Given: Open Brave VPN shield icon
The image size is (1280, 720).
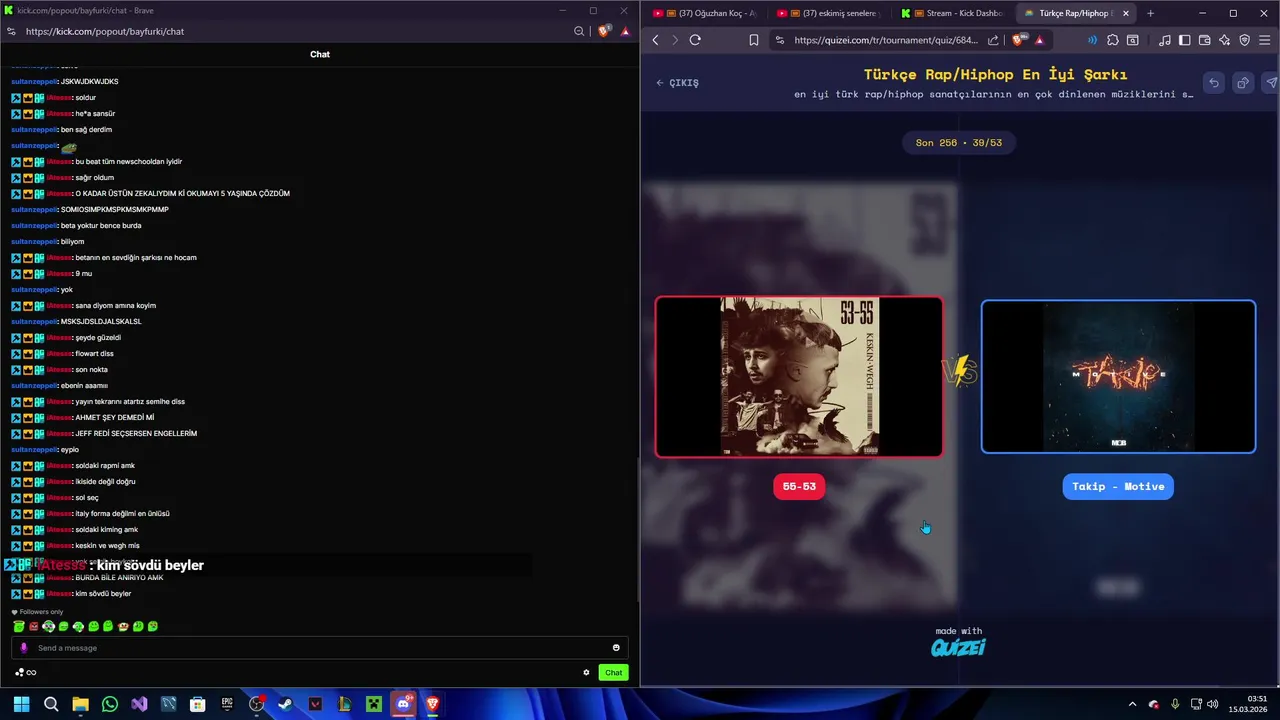Looking at the screenshot, I should click(x=1245, y=40).
